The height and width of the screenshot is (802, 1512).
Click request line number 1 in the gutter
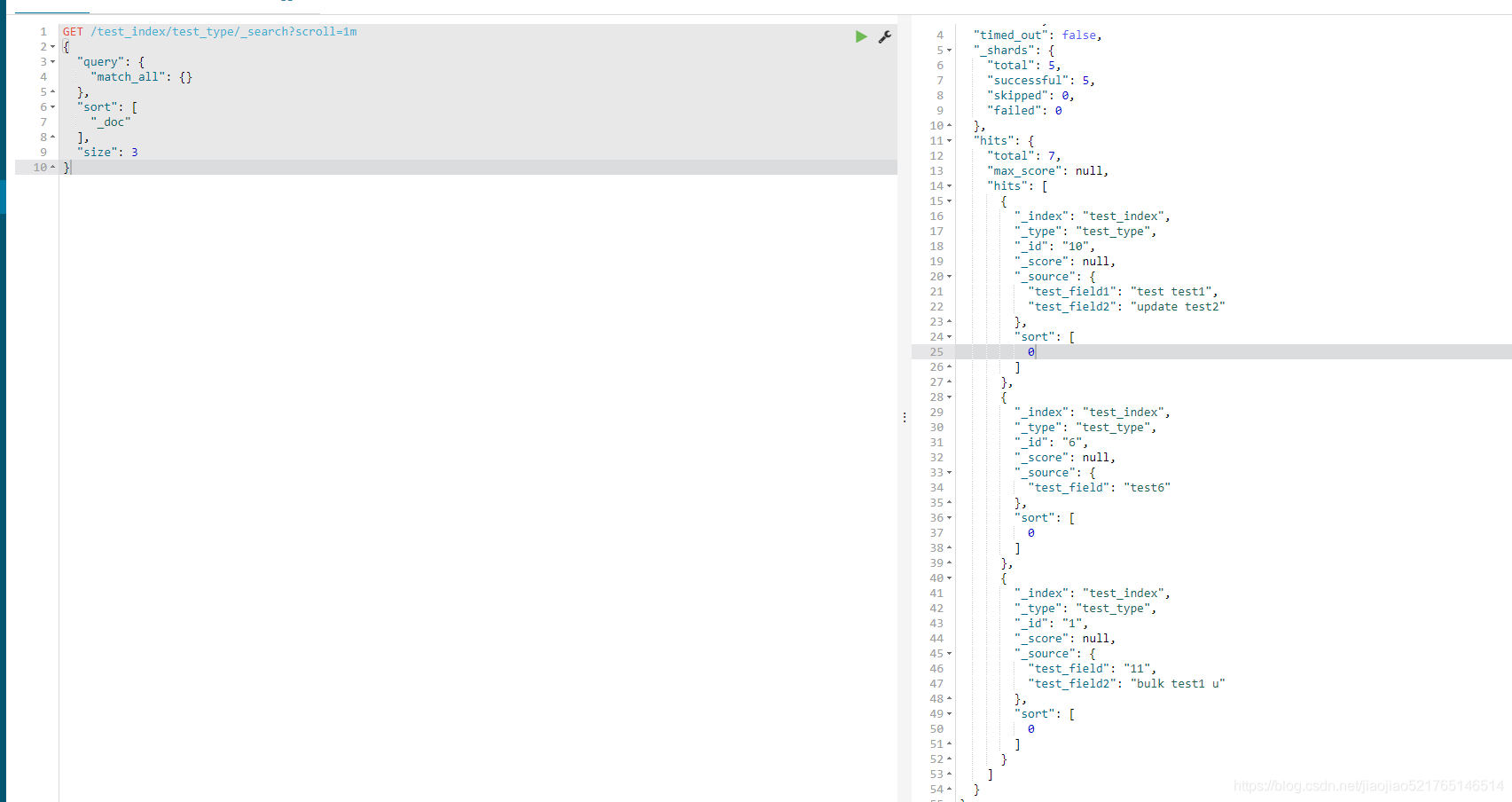coord(43,31)
